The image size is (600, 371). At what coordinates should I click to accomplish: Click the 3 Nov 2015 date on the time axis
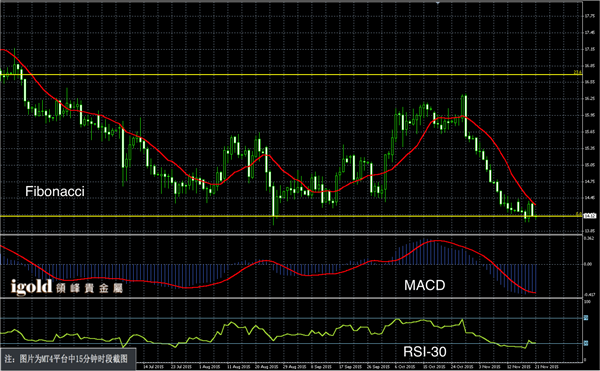click(x=490, y=366)
